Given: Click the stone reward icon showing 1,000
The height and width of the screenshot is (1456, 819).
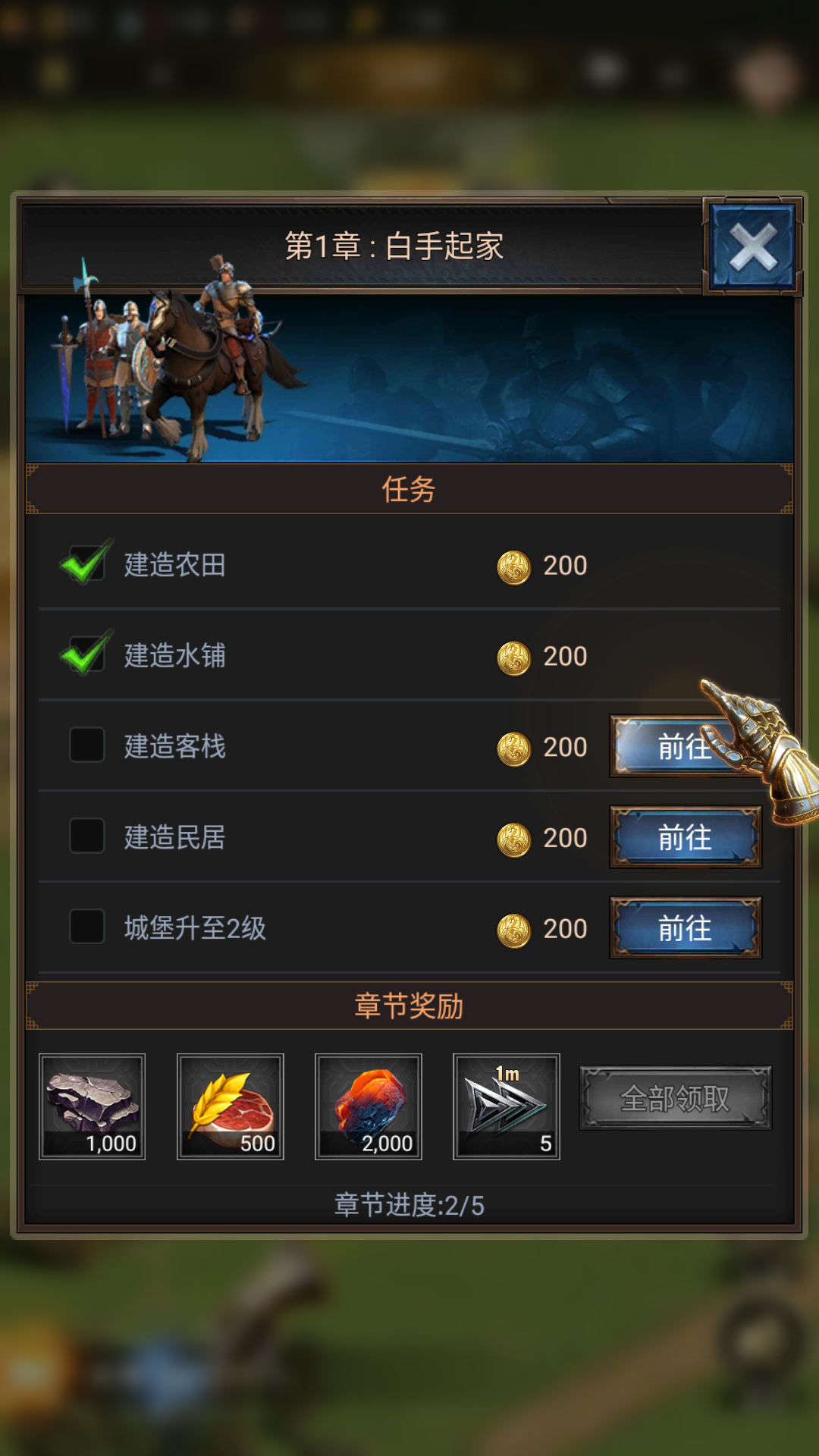Looking at the screenshot, I should click(x=93, y=1106).
